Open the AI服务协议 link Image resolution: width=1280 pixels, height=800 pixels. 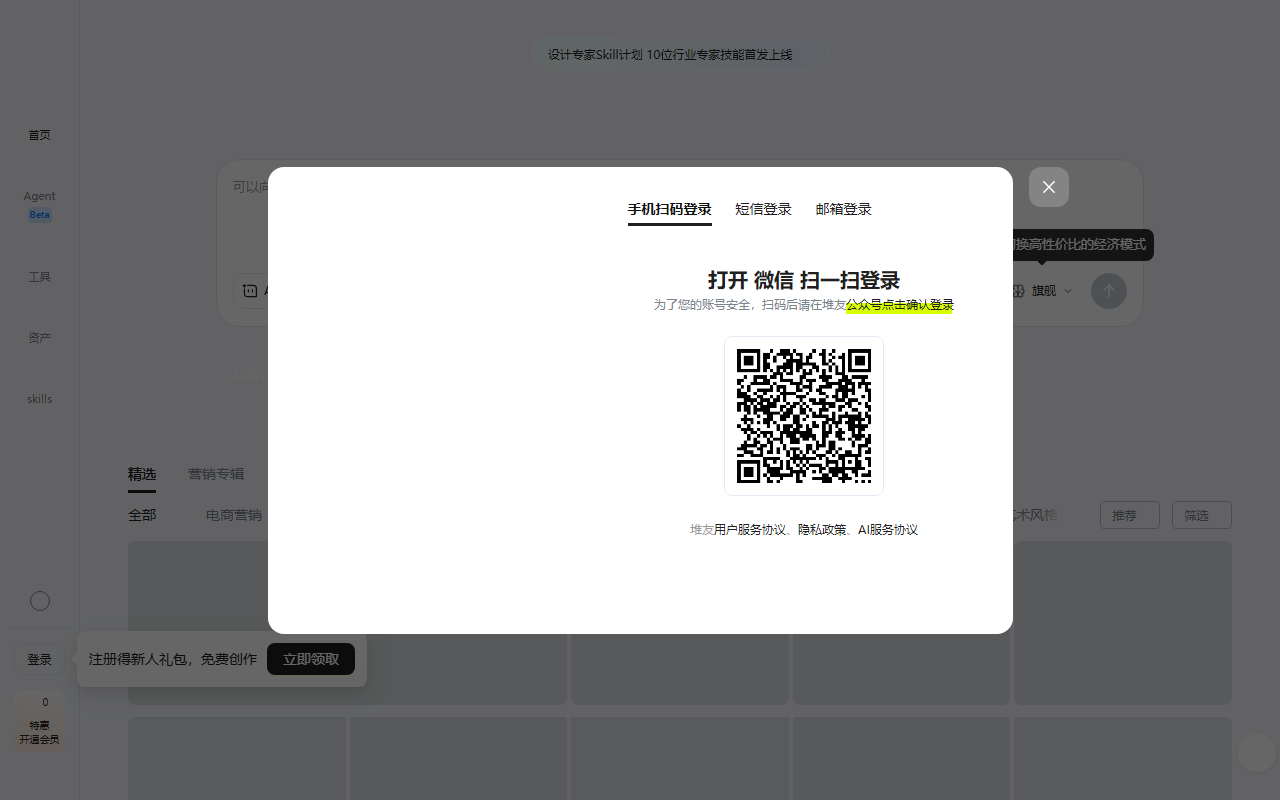(x=888, y=530)
